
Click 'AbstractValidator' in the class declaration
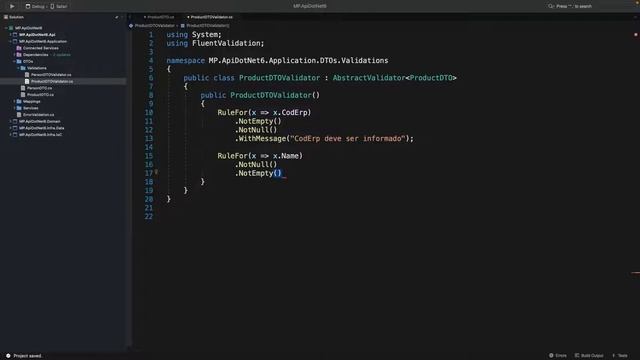[369, 78]
